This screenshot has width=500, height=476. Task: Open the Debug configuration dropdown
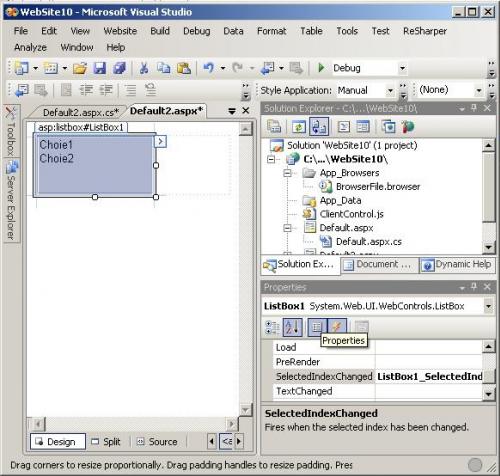[402, 68]
